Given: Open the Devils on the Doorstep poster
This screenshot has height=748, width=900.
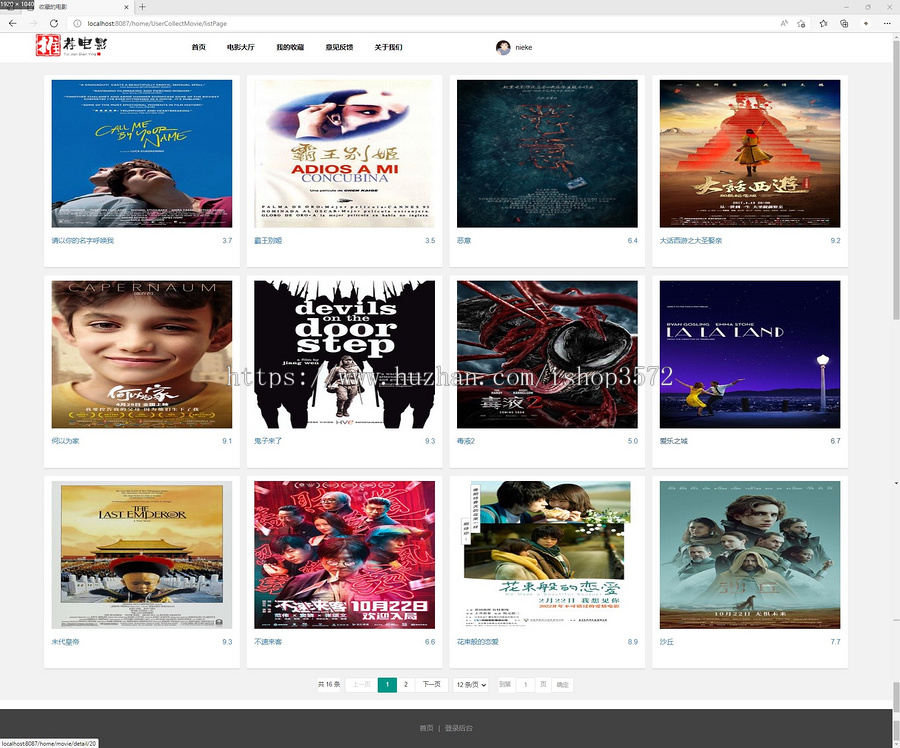Looking at the screenshot, I should 344,354.
